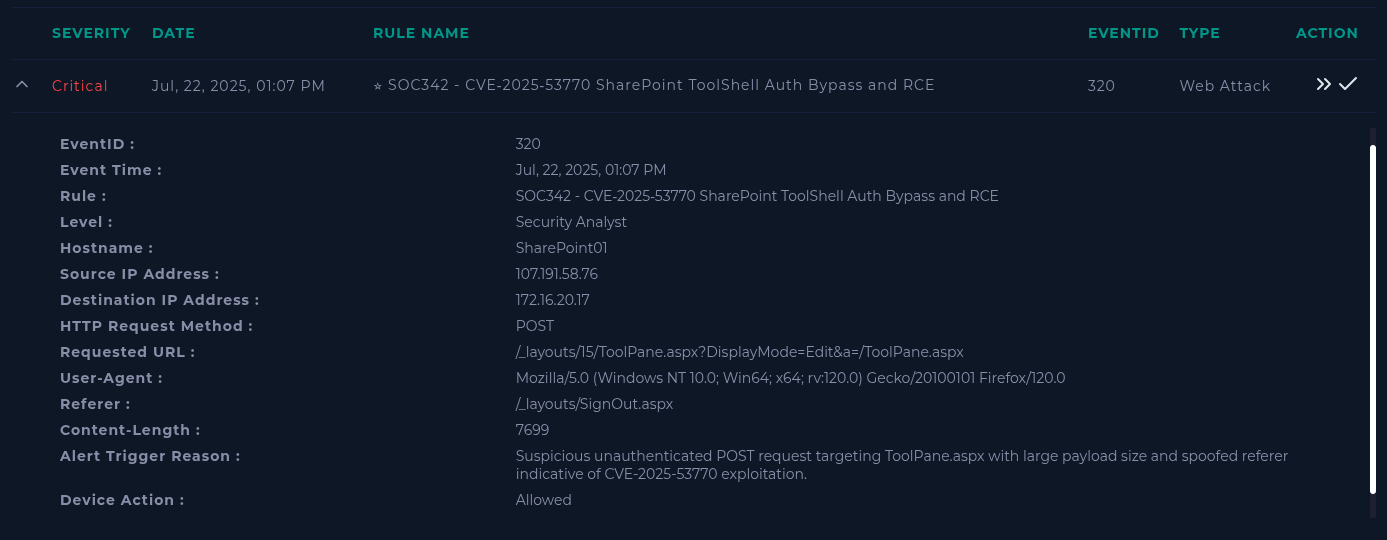
Task: Click the RULE NAME column header
Action: (x=421, y=33)
